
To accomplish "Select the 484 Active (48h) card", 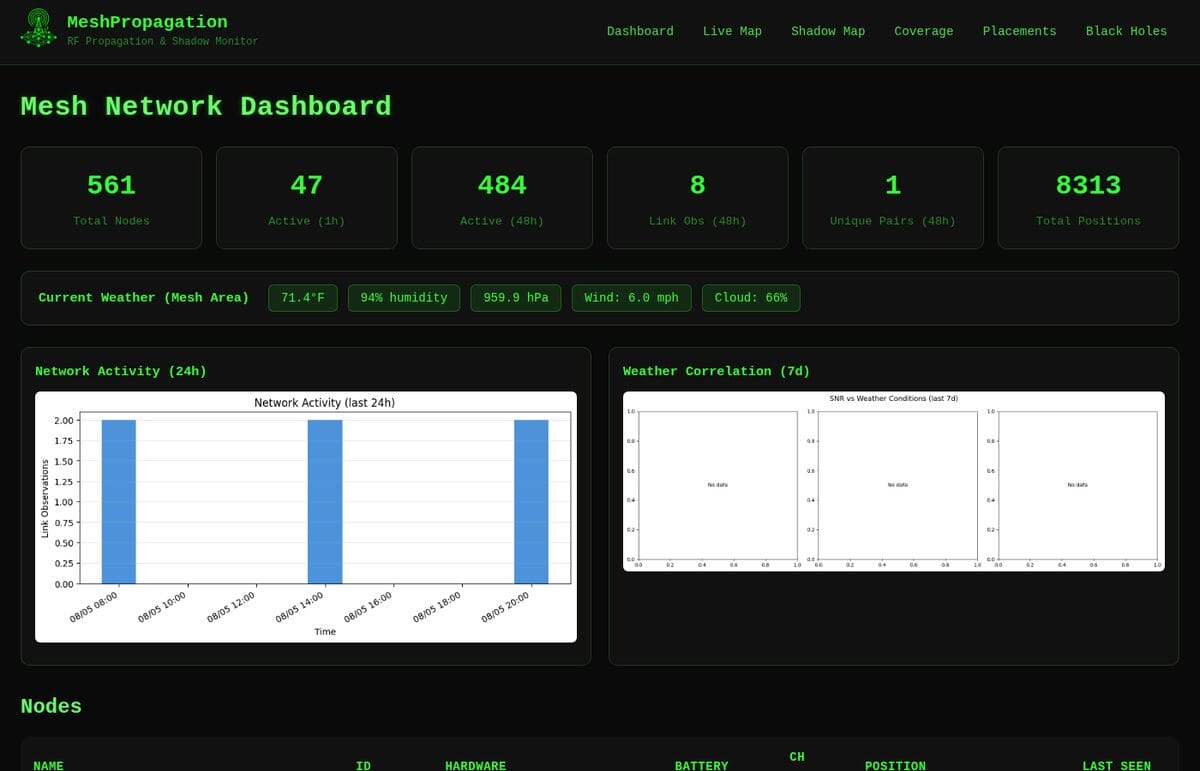I will click(502, 198).
